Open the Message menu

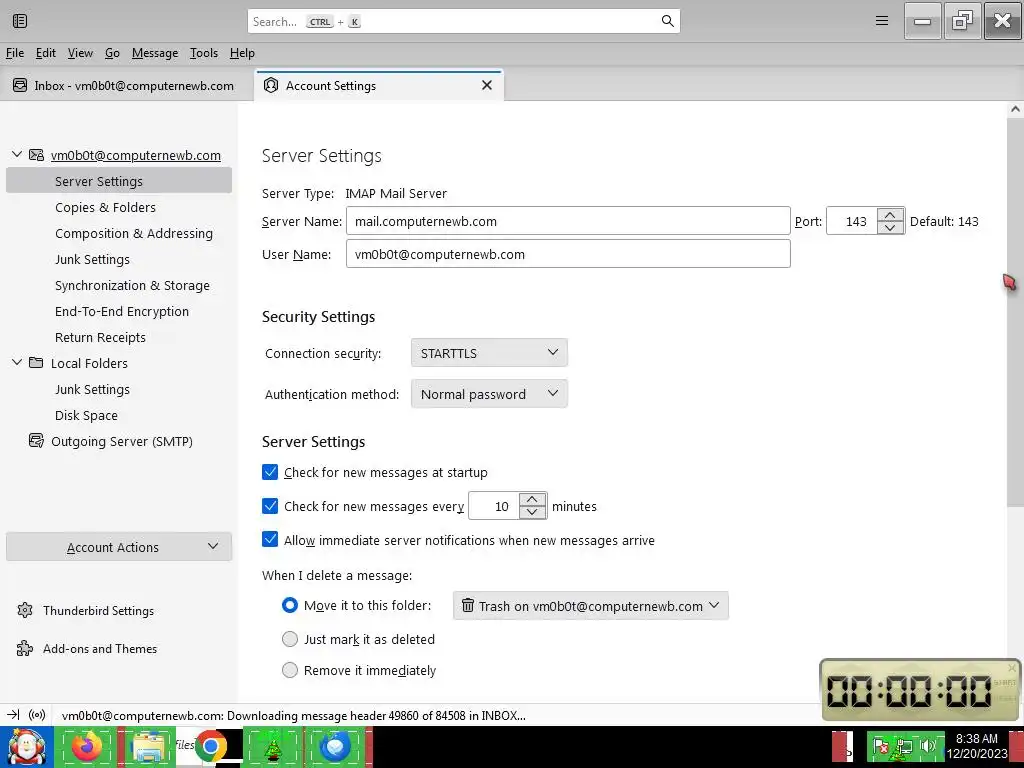tap(155, 53)
